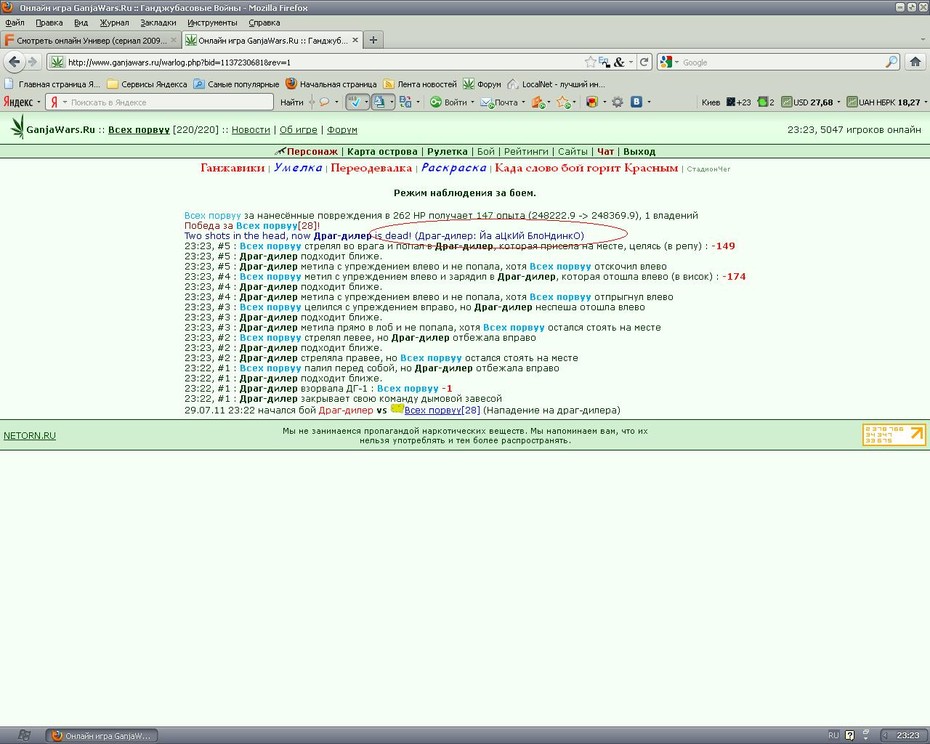The image size is (930, 744).
Task: Open the NETORN.RU footer link
Action: (x=30, y=435)
